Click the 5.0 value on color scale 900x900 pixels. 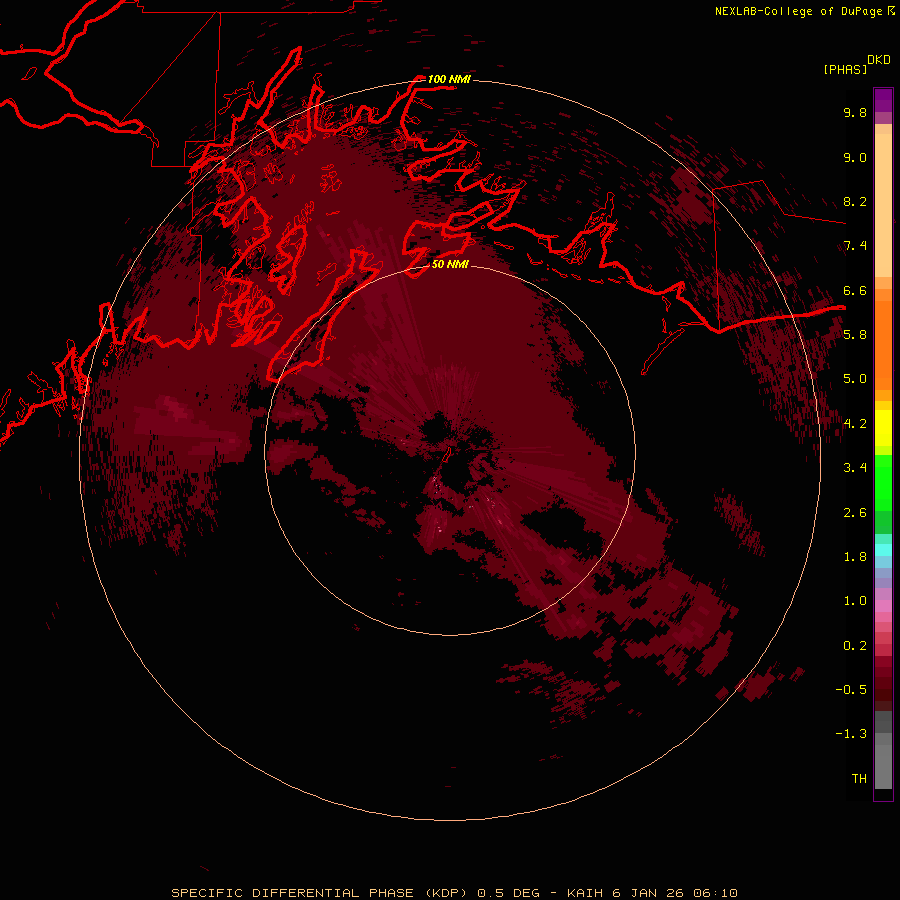tap(855, 379)
